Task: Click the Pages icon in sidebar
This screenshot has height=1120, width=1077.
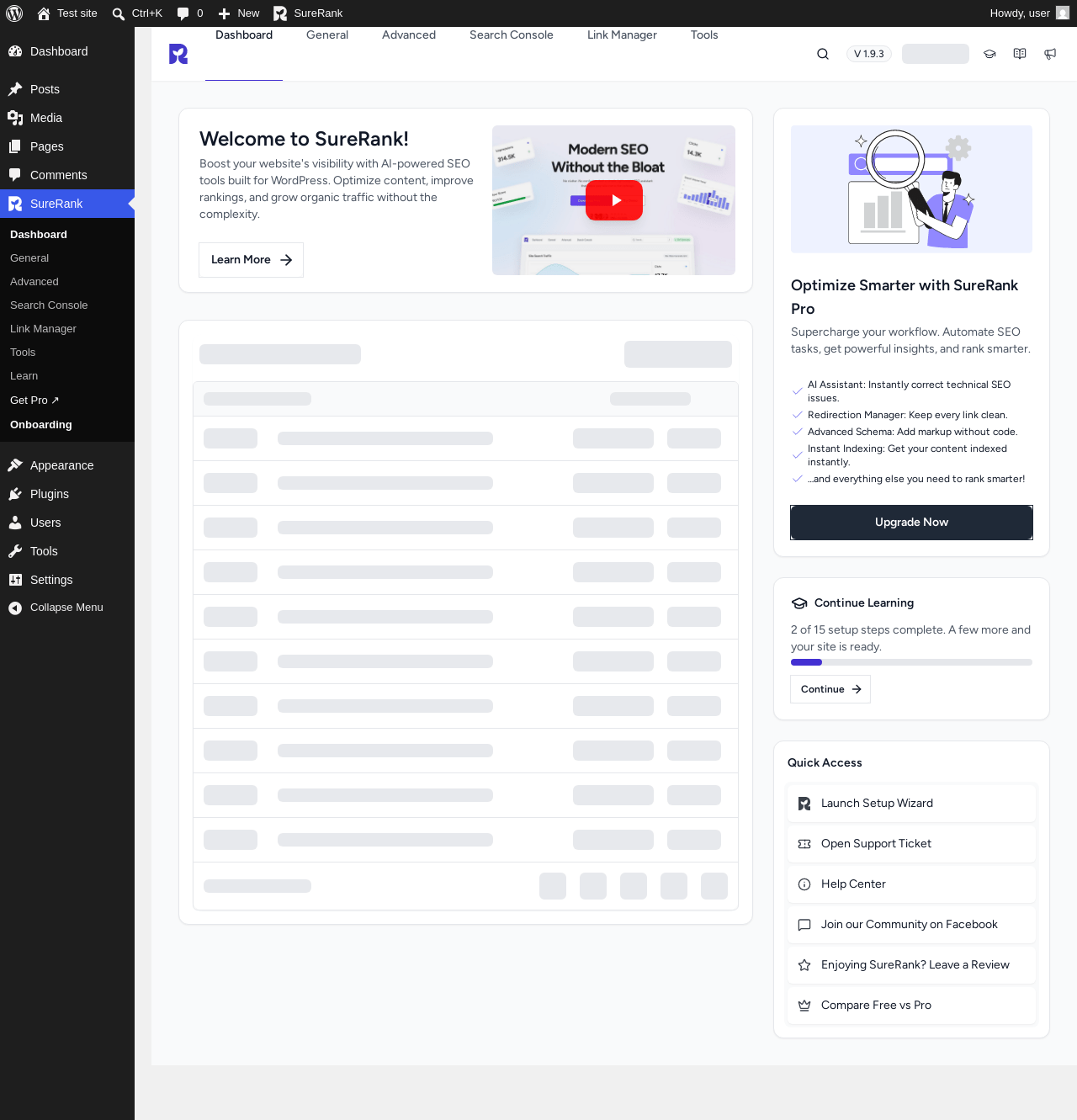Action: 15,146
